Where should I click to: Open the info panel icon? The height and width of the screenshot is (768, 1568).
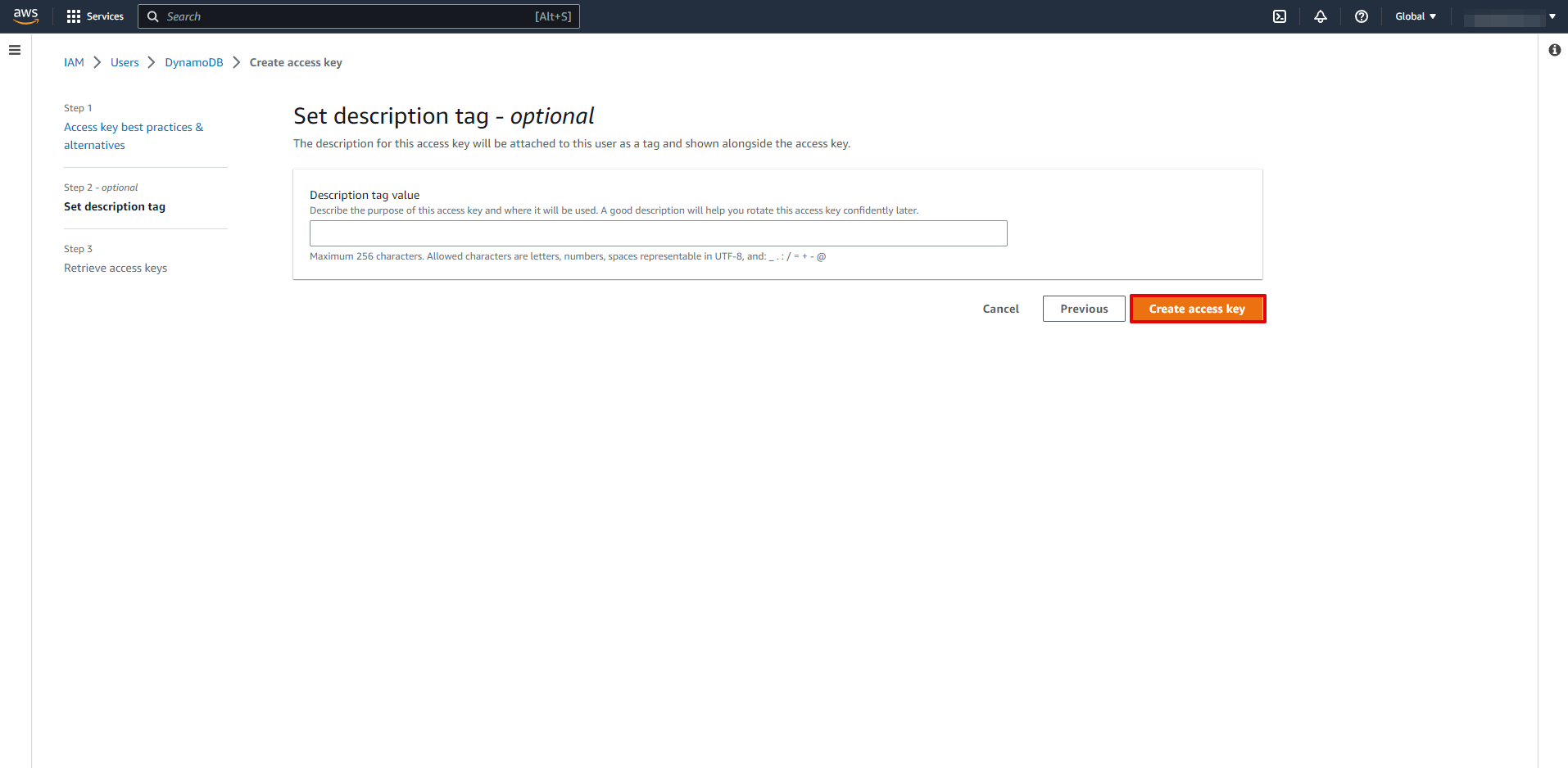[x=1555, y=50]
